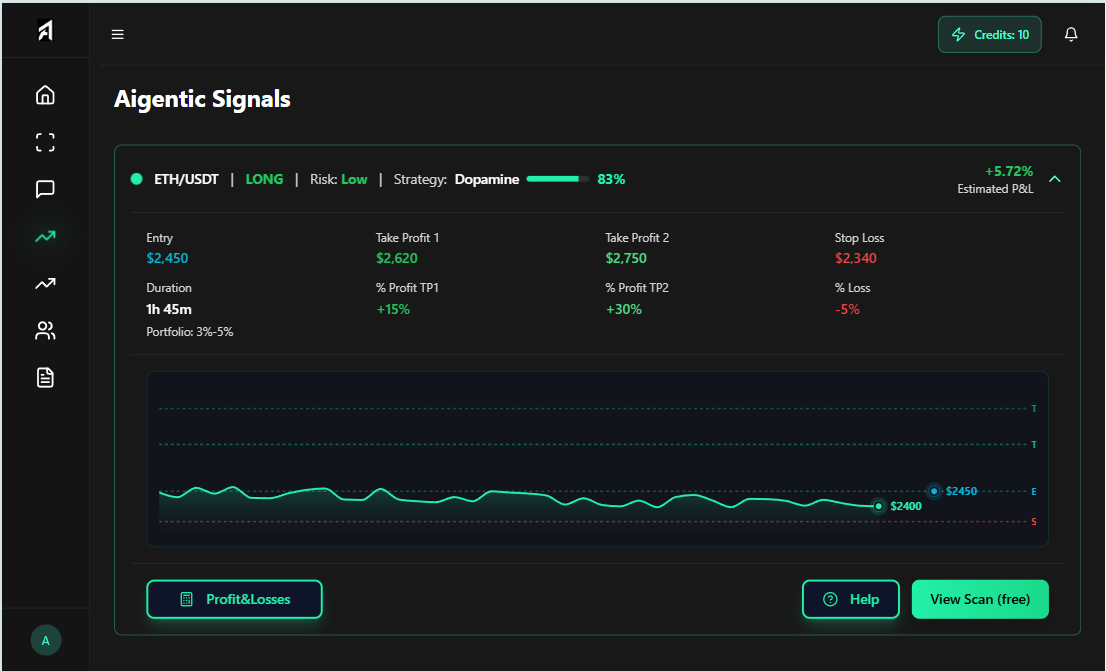The image size is (1106, 671).
Task: Open the document icon in the sidebar
Action: pyautogui.click(x=45, y=377)
